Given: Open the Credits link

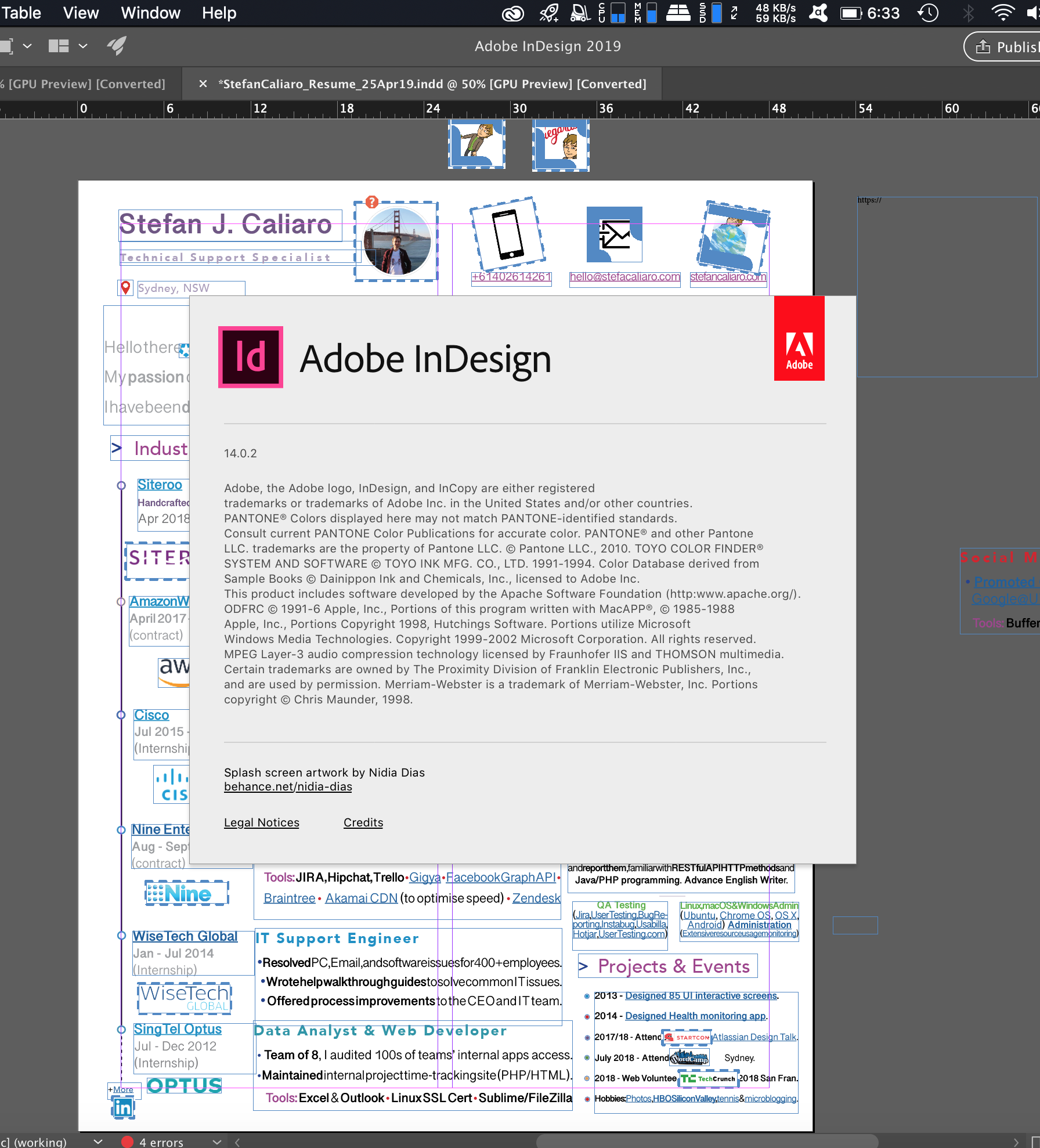Looking at the screenshot, I should 363,822.
